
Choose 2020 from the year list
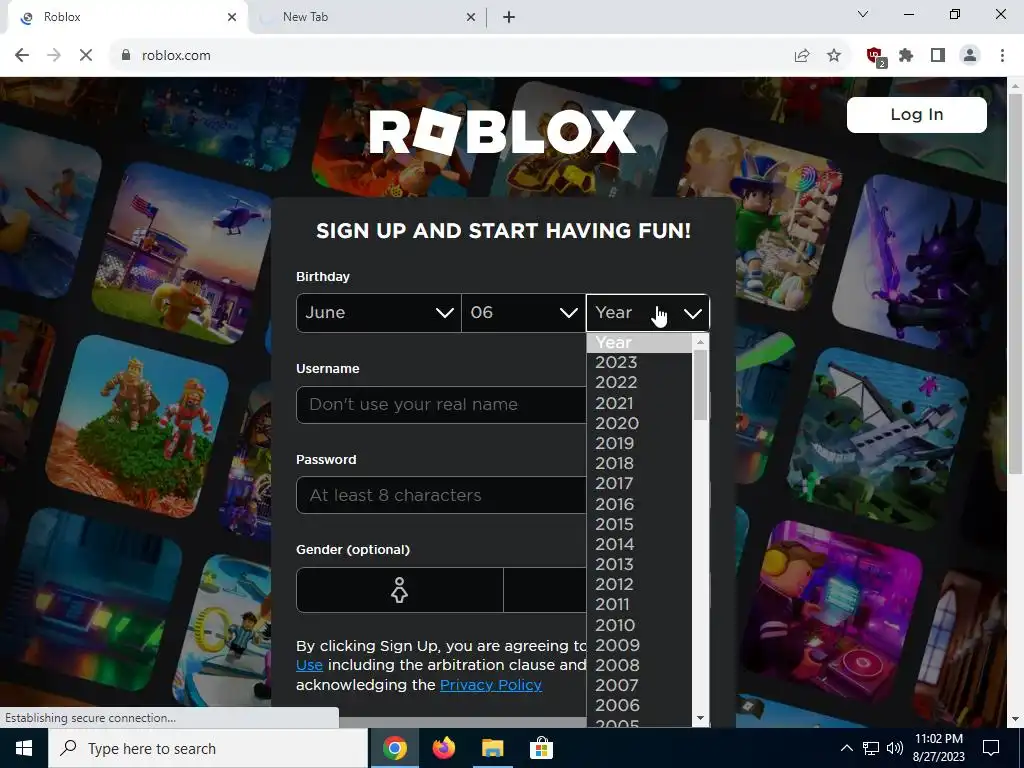(639, 423)
